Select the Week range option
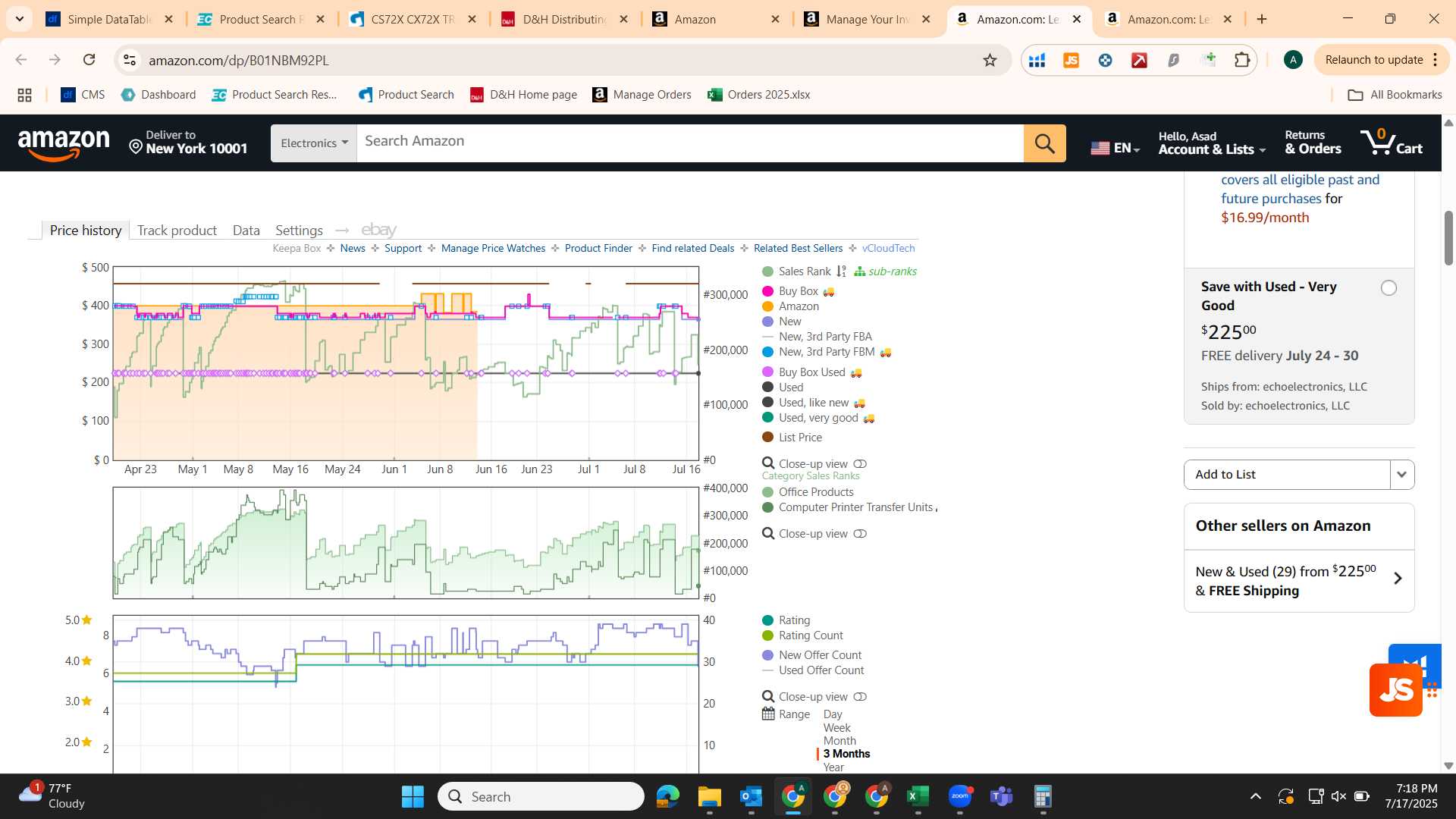1456x819 pixels. point(836,728)
